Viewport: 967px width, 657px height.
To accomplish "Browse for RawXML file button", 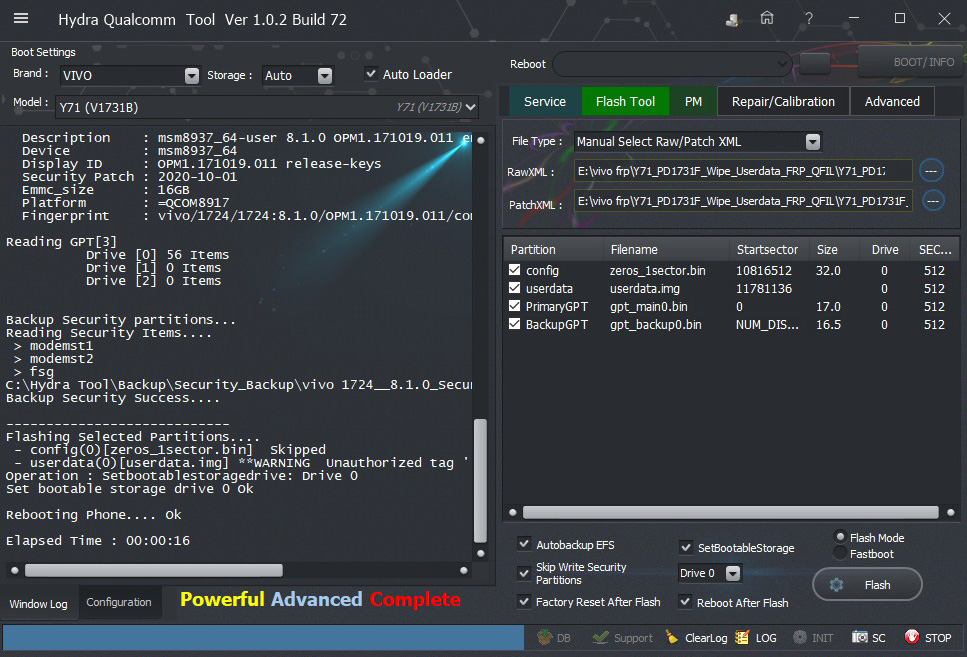I will tap(932, 171).
